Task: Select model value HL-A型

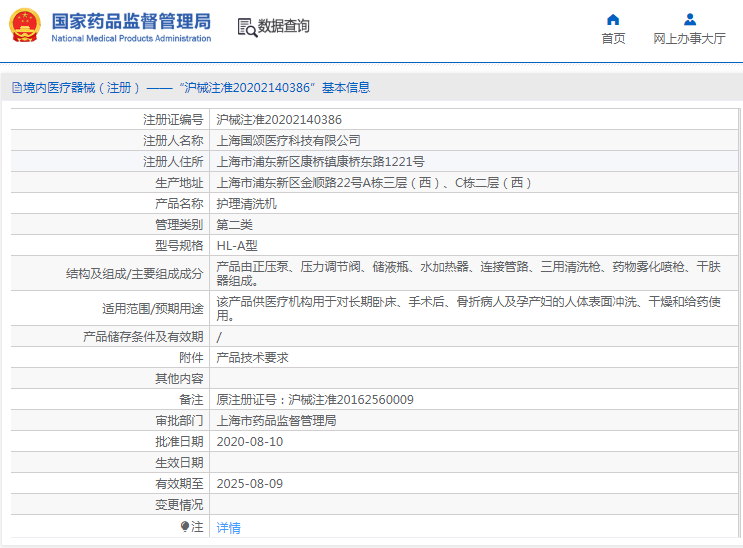Action: (x=237, y=246)
